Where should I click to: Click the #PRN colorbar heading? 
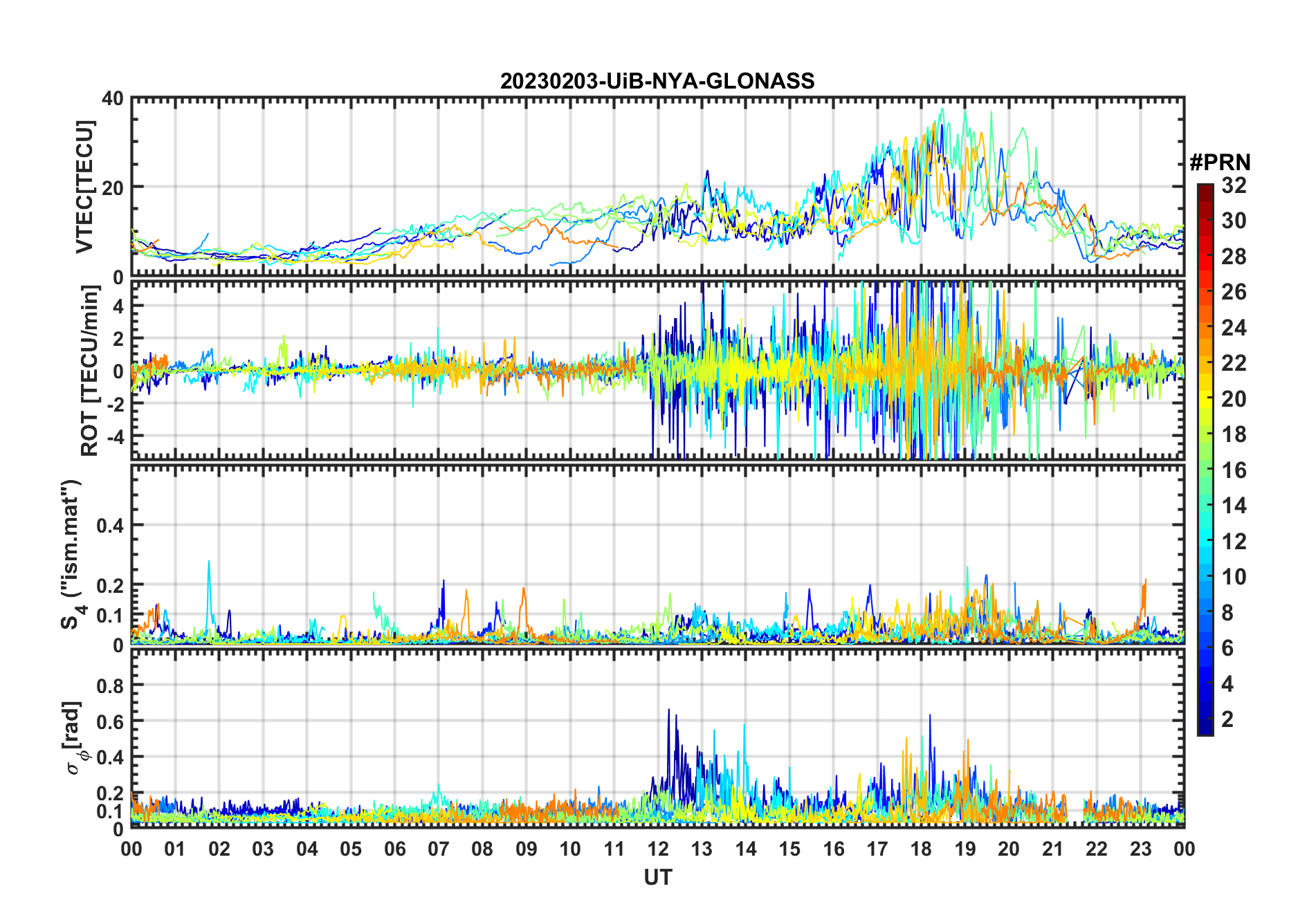(1220, 163)
